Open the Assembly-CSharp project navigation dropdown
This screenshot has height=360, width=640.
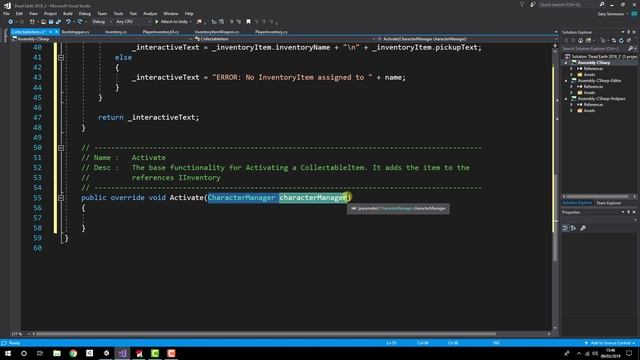[x=101, y=39]
